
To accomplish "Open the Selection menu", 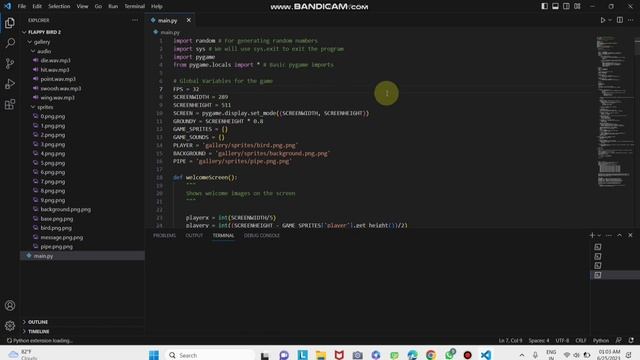I will [x=59, y=6].
